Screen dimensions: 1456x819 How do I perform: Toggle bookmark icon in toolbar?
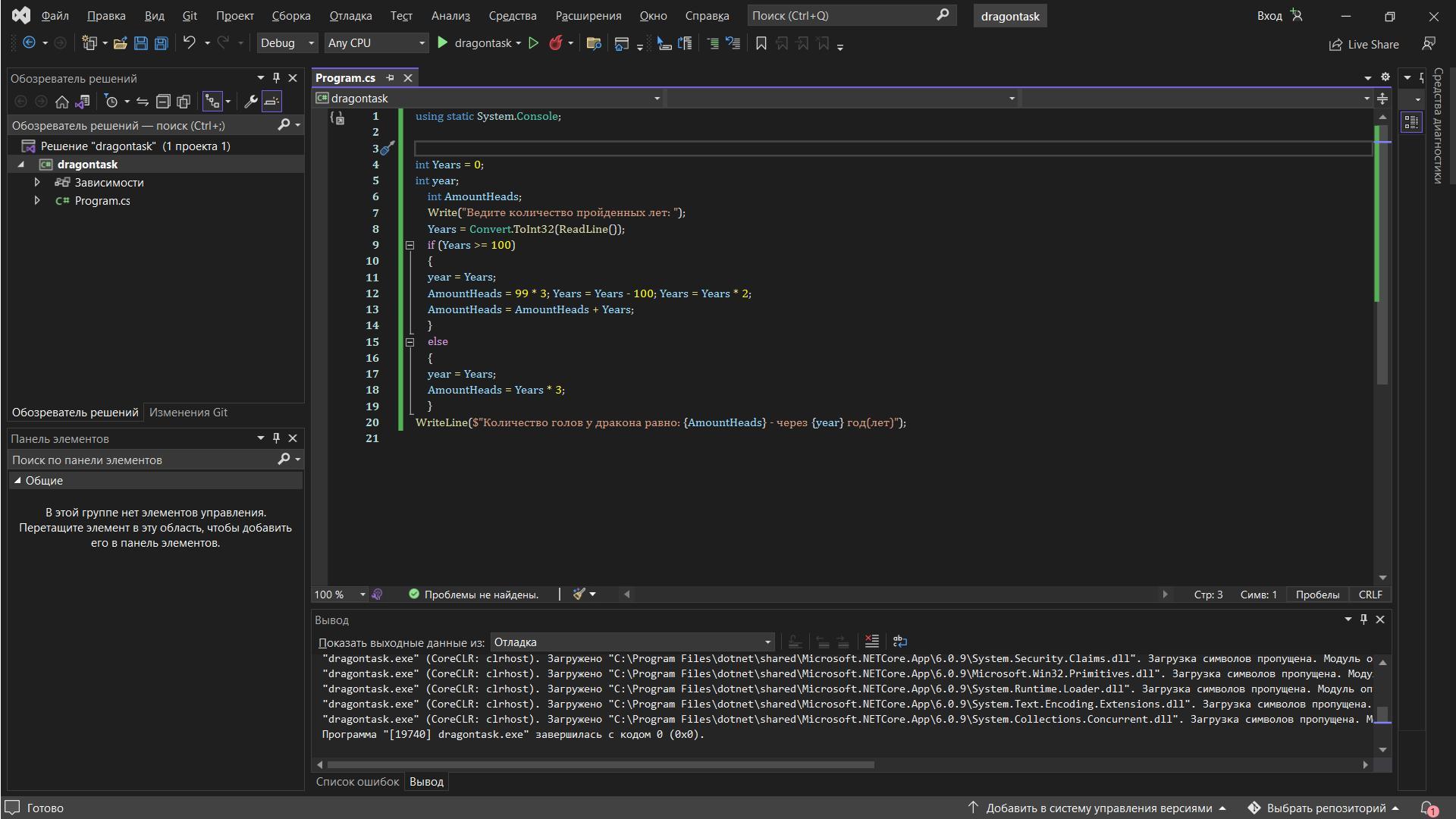(x=761, y=43)
